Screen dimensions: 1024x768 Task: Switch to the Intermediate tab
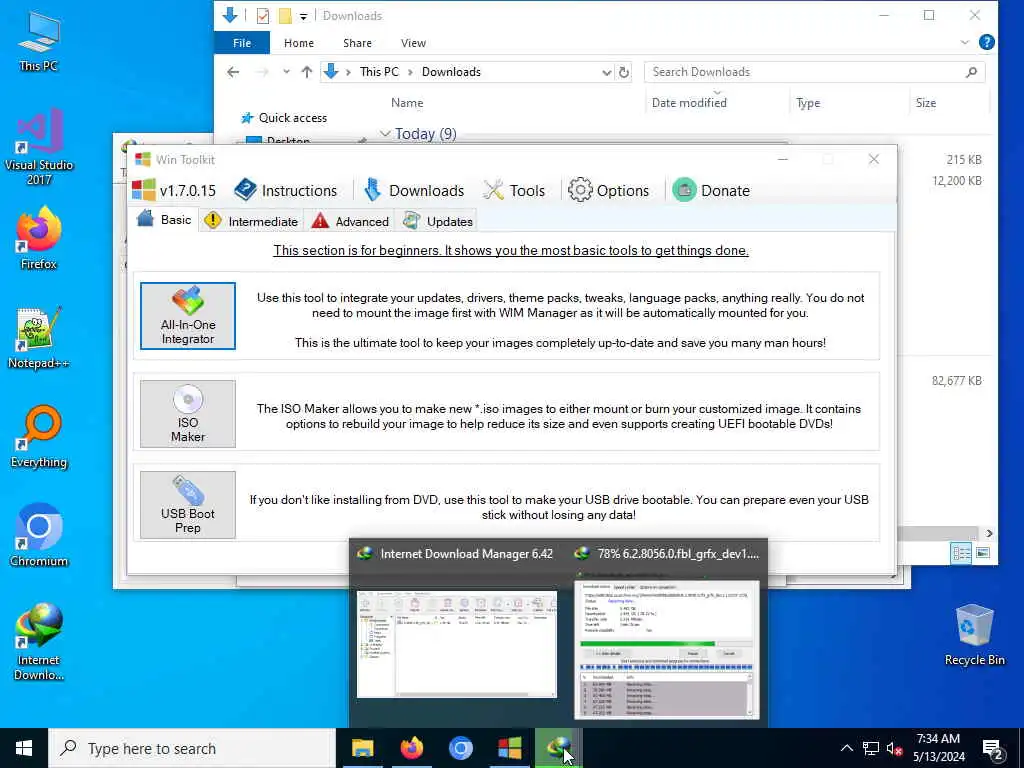click(251, 221)
